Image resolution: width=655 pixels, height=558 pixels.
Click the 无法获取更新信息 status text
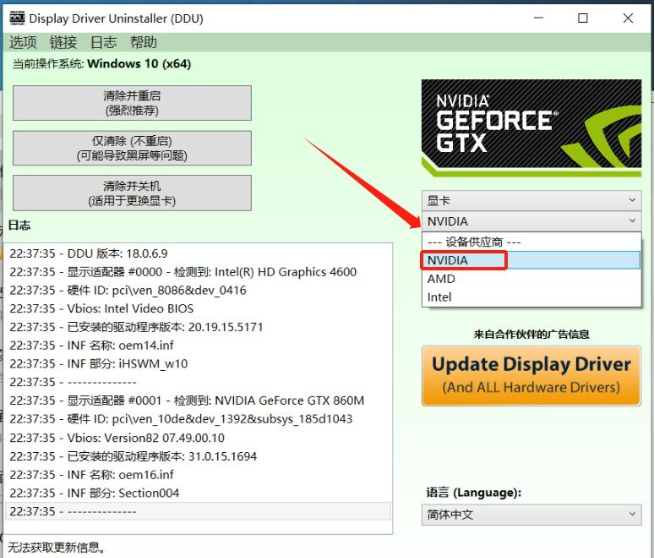coord(56,547)
